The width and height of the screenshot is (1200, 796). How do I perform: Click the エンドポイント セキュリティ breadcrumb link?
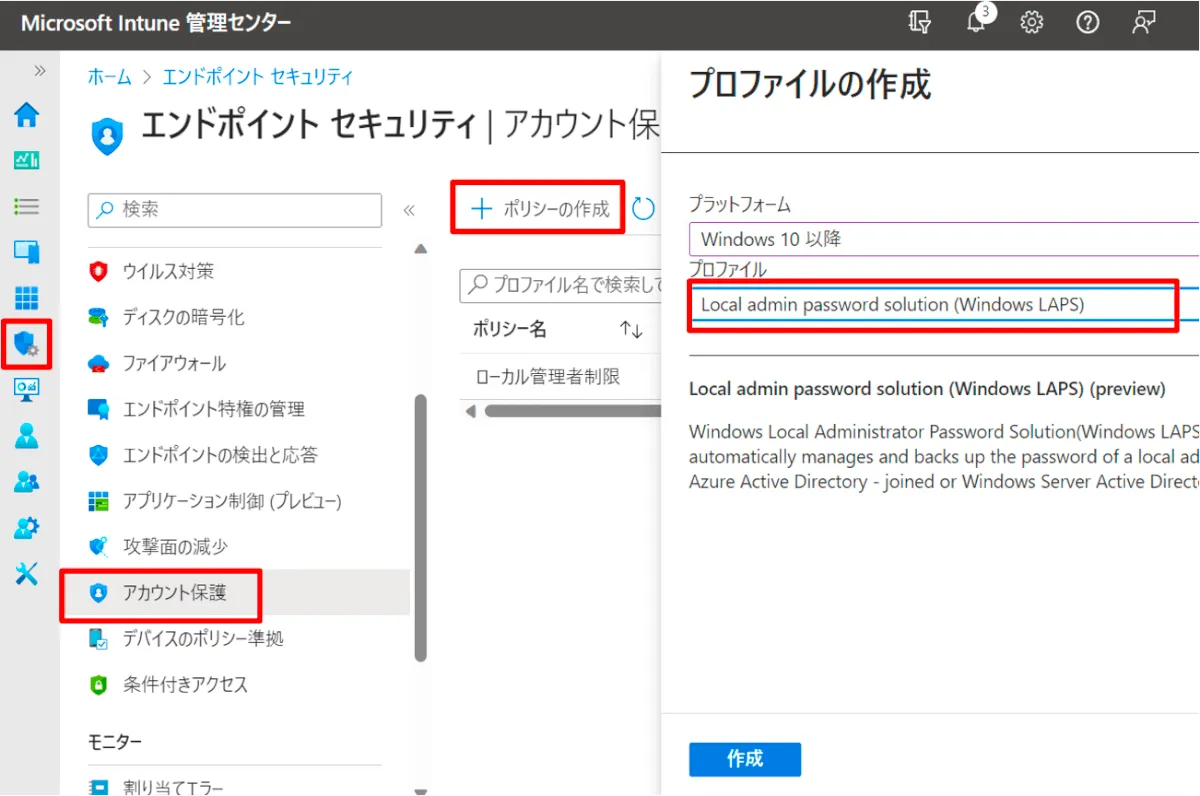coord(258,77)
